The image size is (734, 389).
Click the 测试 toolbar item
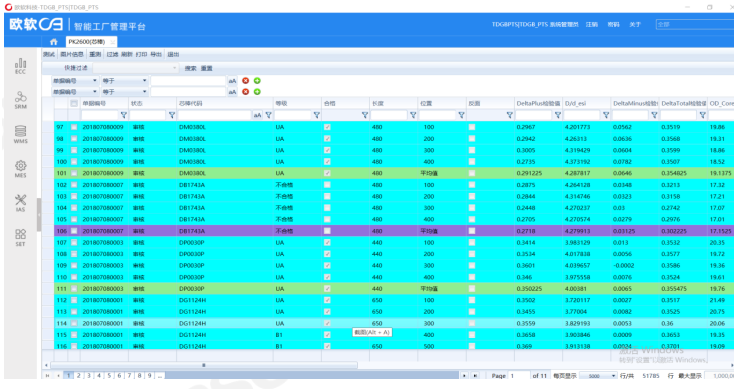tap(49, 54)
